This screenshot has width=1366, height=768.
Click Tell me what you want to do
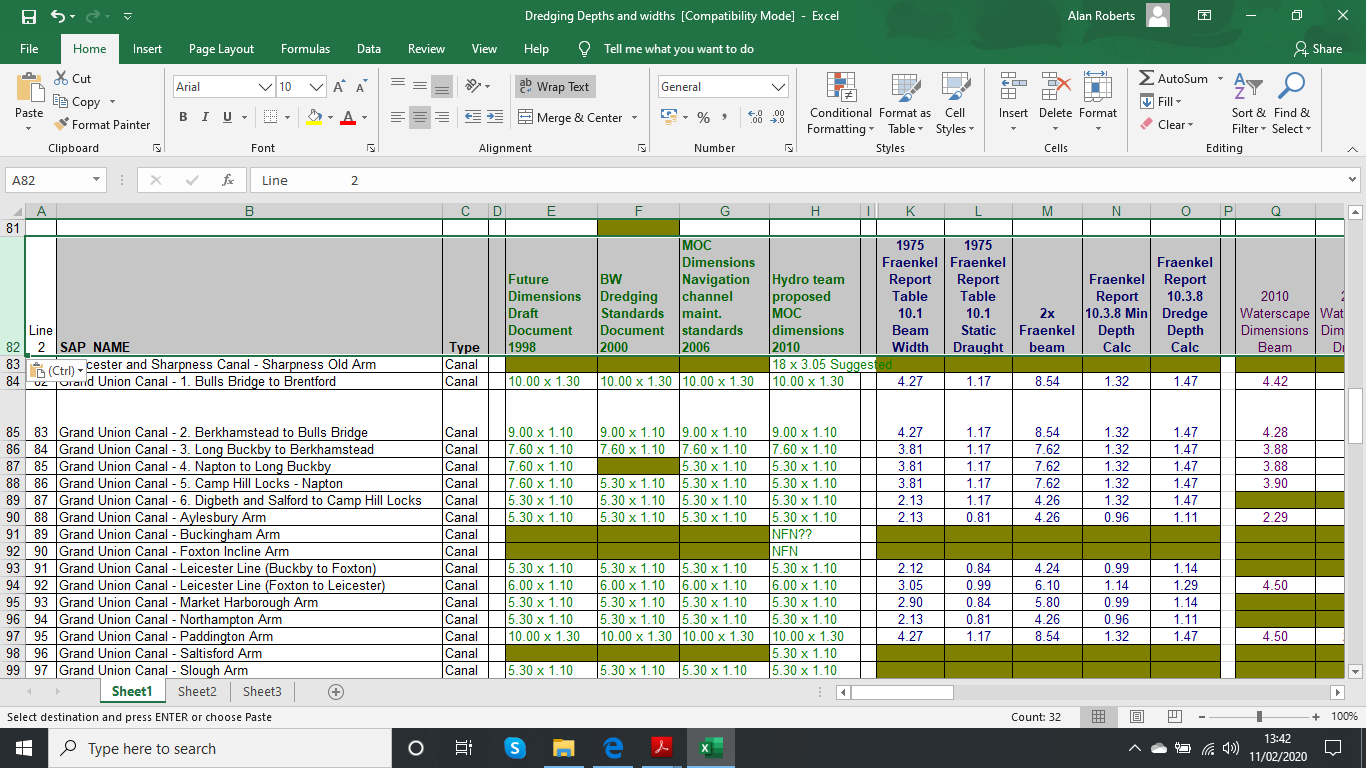[x=679, y=48]
